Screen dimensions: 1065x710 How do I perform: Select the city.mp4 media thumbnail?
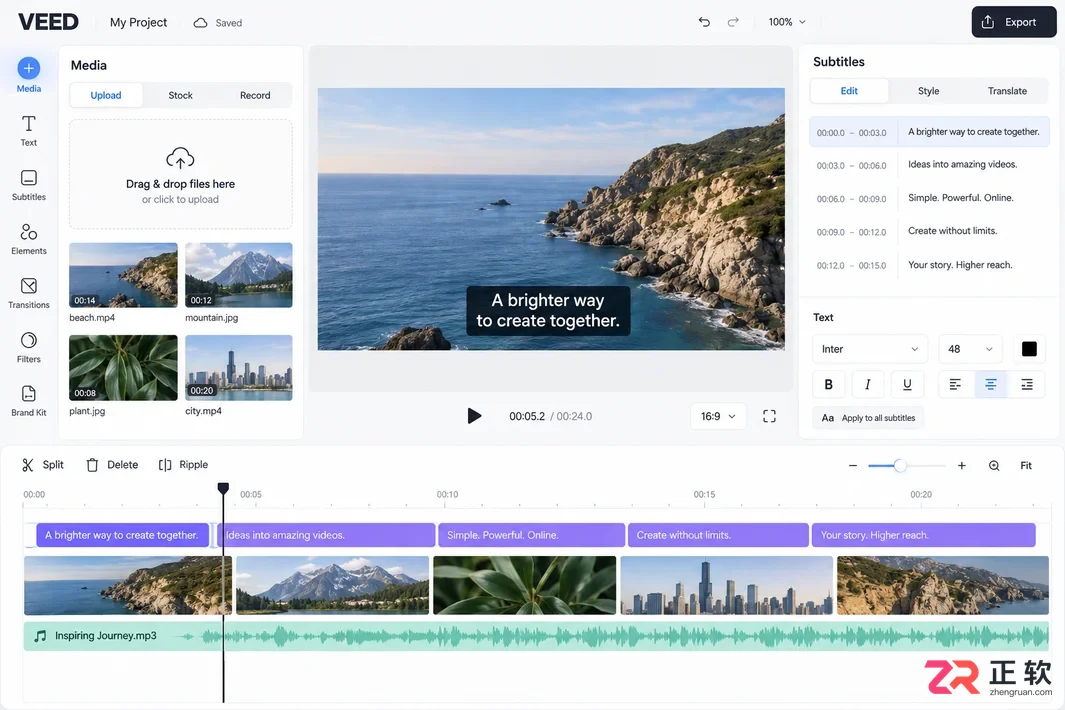238,368
